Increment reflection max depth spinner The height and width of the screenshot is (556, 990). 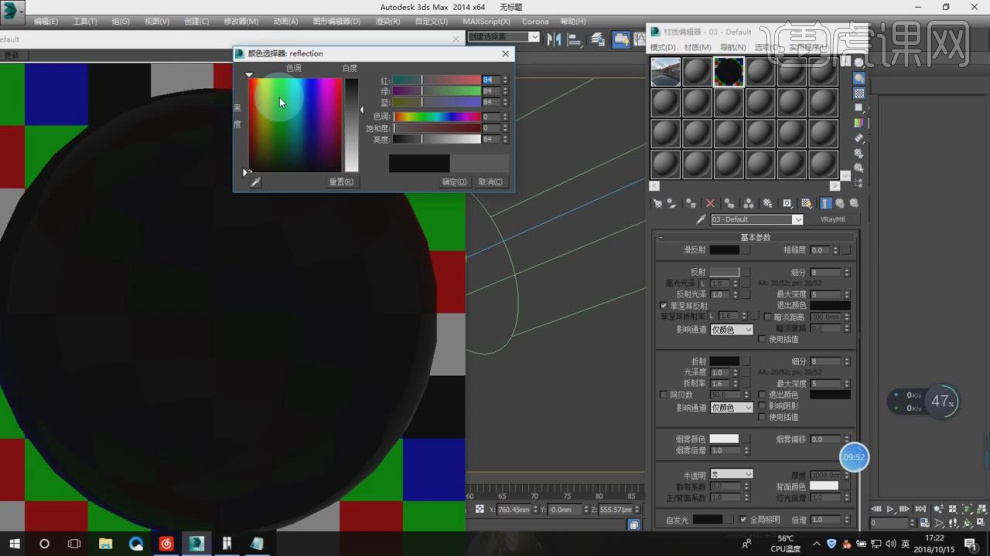[x=847, y=292]
